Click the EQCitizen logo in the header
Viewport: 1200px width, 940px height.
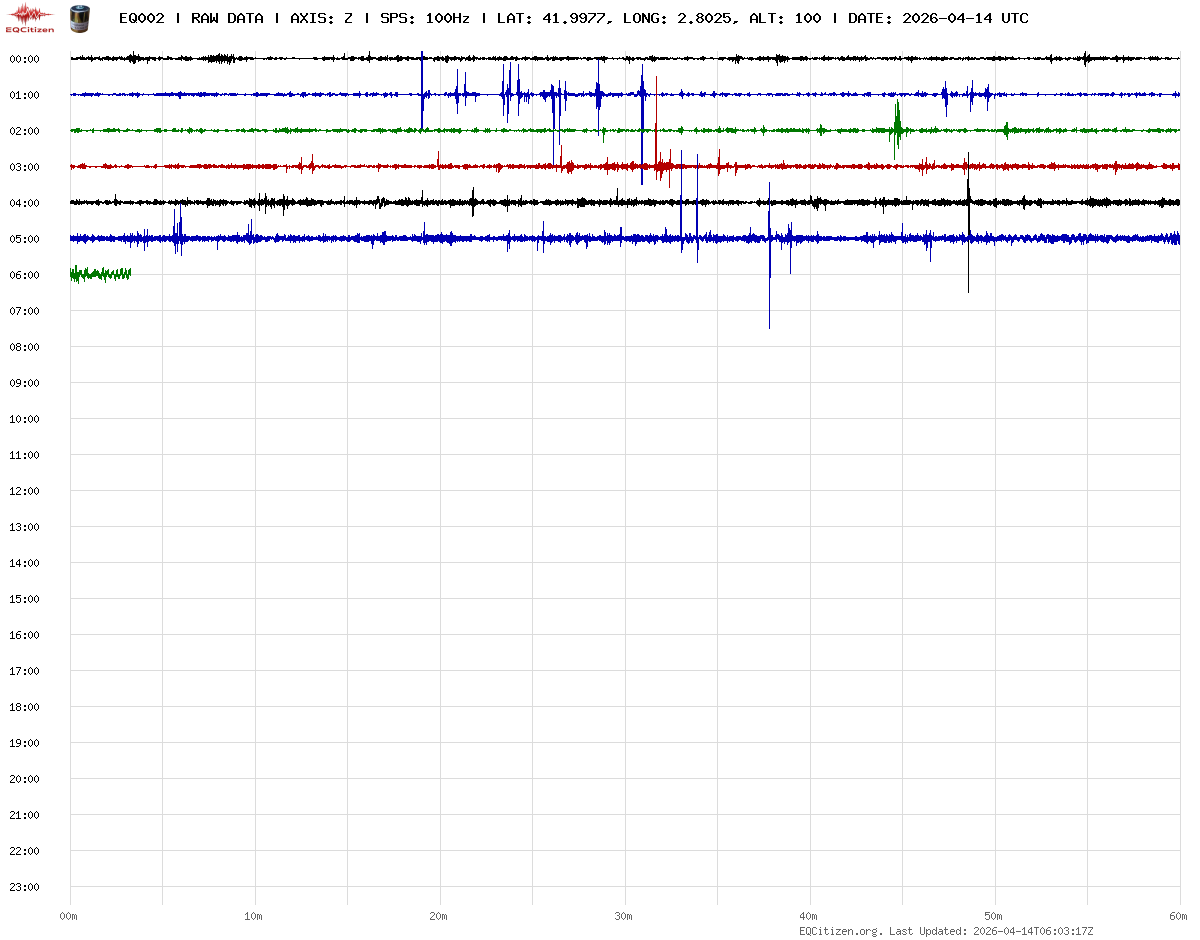tap(30, 17)
